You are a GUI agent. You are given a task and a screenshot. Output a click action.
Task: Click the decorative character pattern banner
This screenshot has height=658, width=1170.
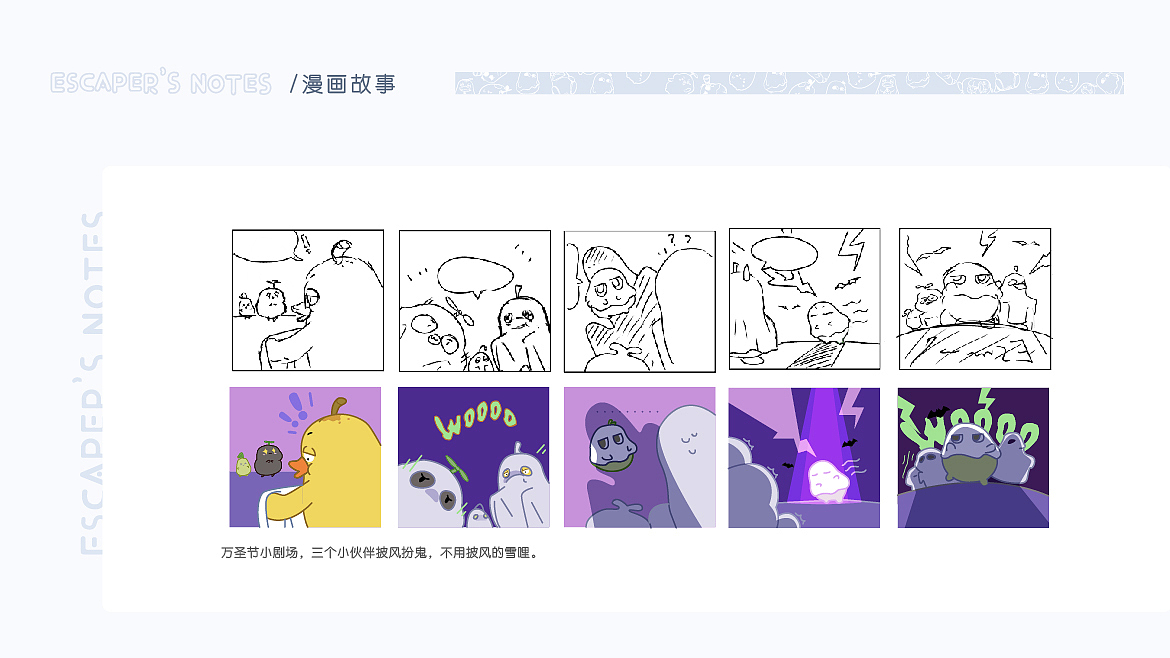pos(789,83)
